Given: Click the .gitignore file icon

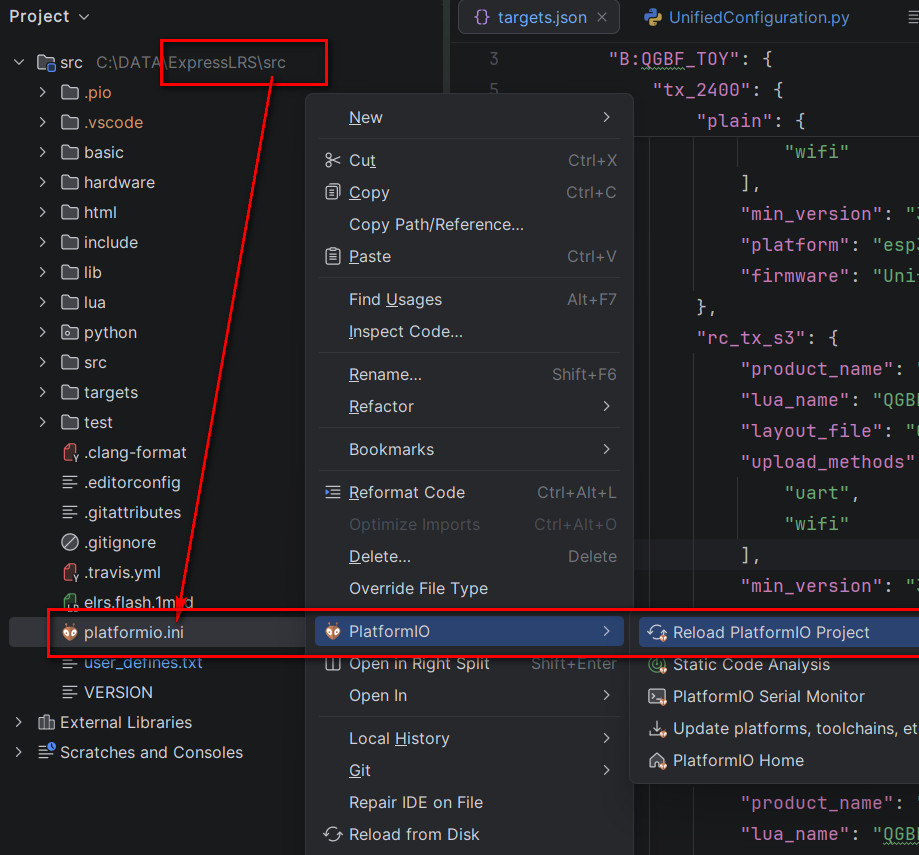Looking at the screenshot, I should (x=70, y=542).
